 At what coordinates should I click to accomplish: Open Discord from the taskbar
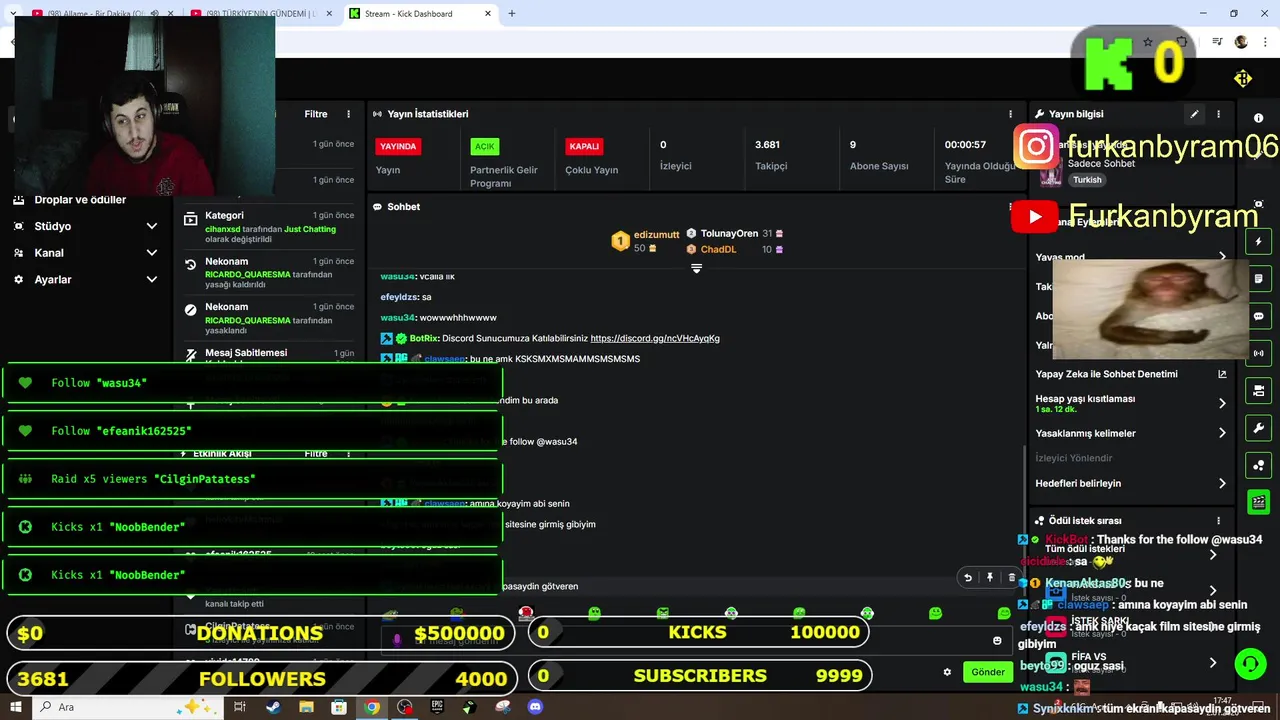(x=535, y=707)
